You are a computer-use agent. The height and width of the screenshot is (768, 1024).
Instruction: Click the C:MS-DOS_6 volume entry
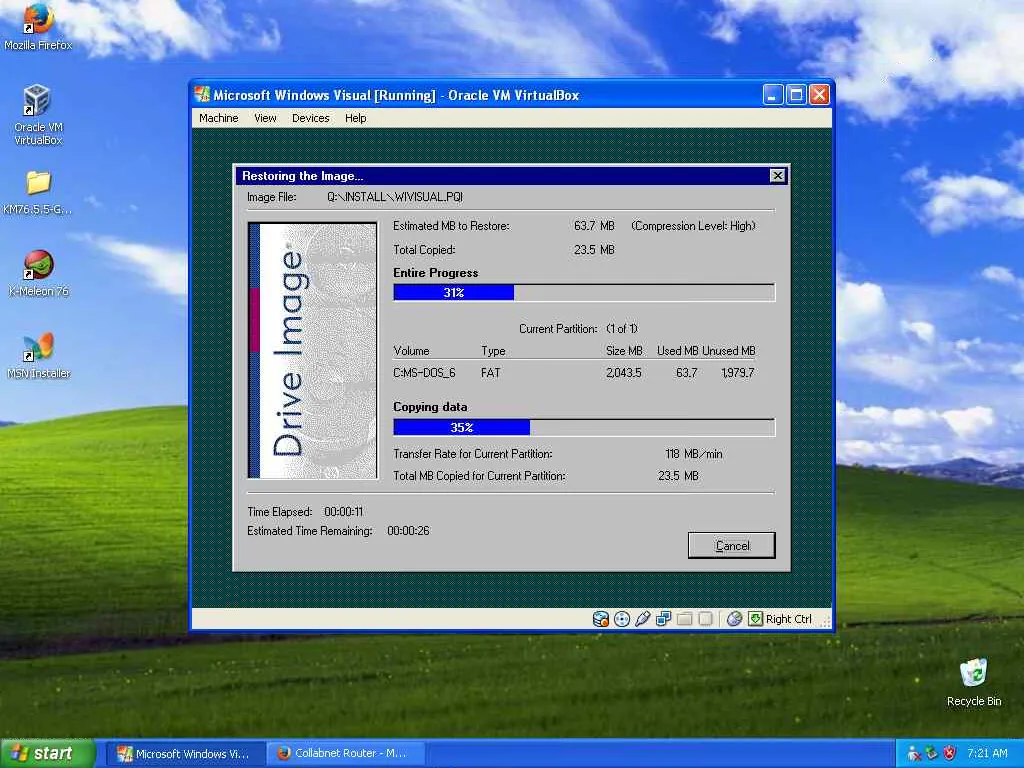tap(424, 373)
